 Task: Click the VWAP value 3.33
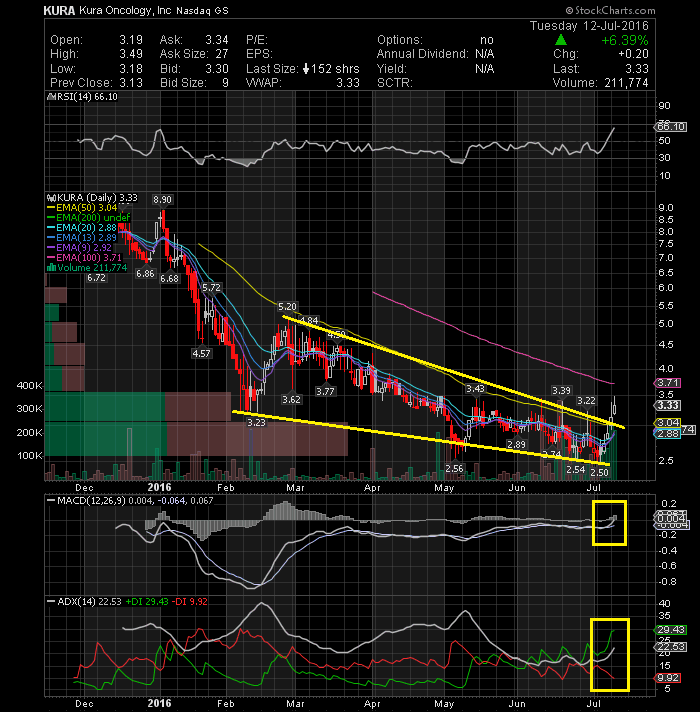348,83
